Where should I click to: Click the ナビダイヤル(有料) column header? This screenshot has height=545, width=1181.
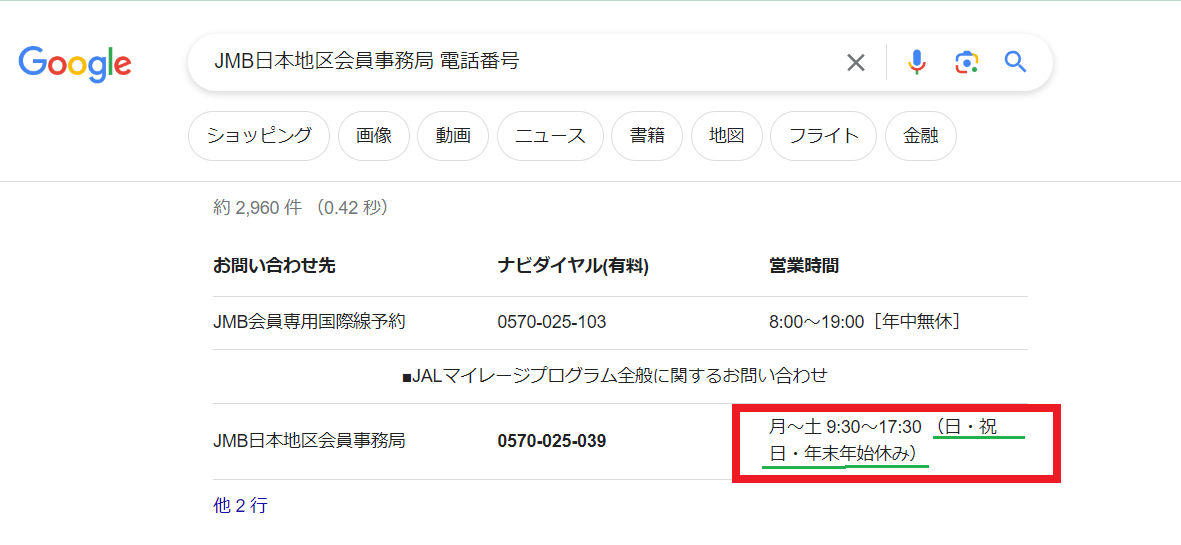pos(573,266)
